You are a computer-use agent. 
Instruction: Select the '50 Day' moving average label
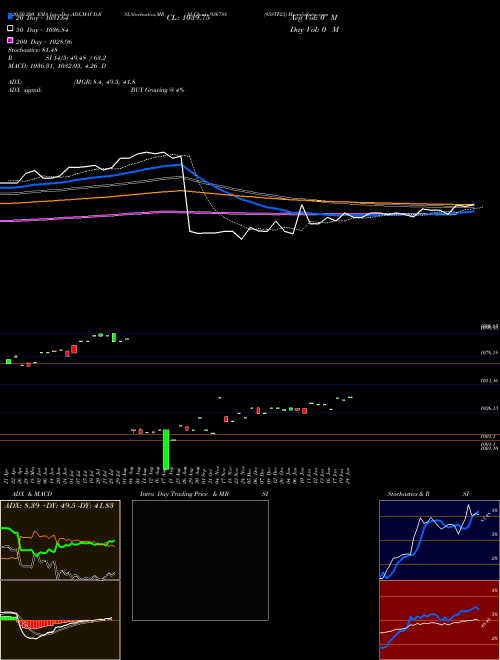(x=42, y=30)
